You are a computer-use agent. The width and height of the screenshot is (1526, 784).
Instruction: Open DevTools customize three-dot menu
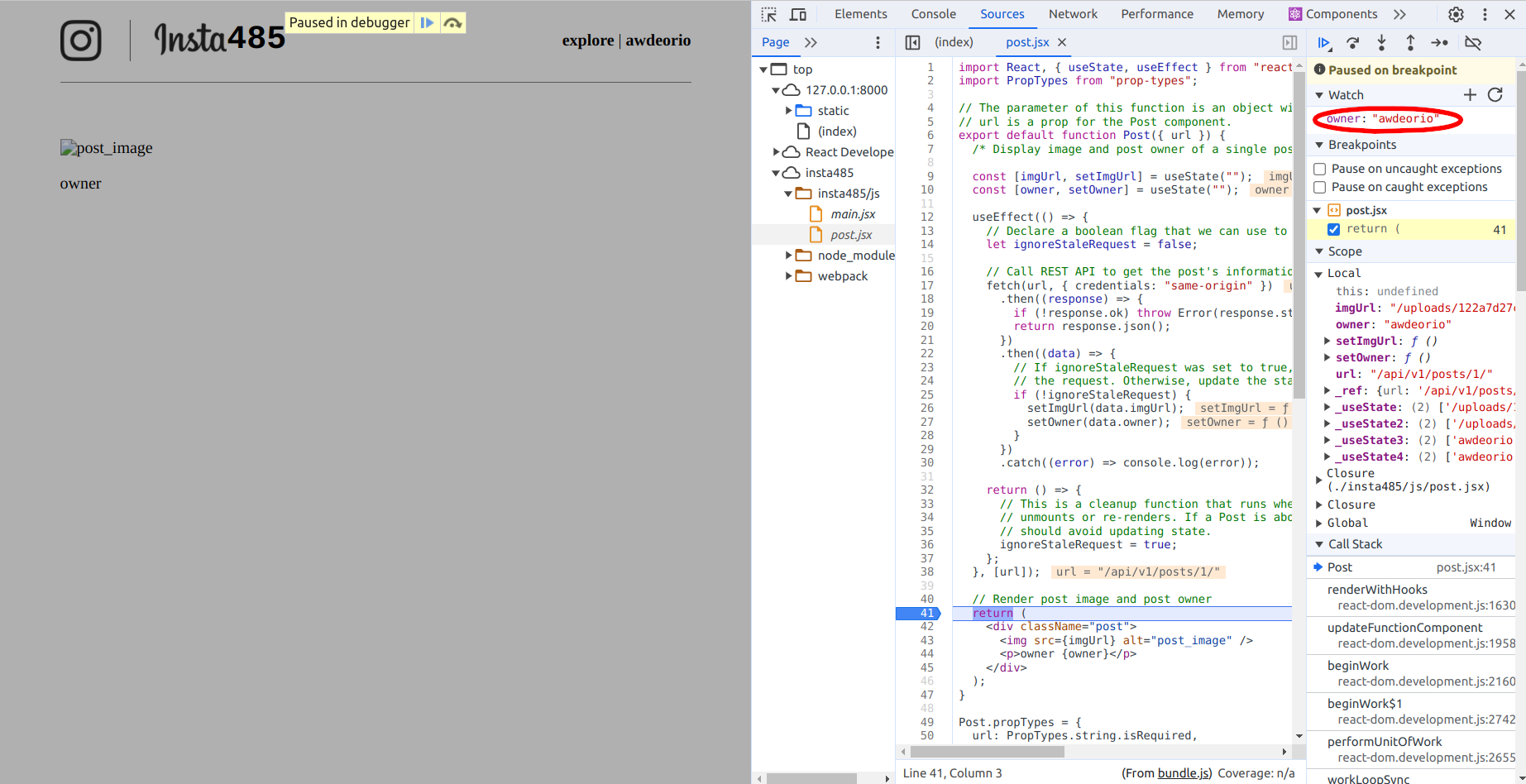pyautogui.click(x=1485, y=14)
